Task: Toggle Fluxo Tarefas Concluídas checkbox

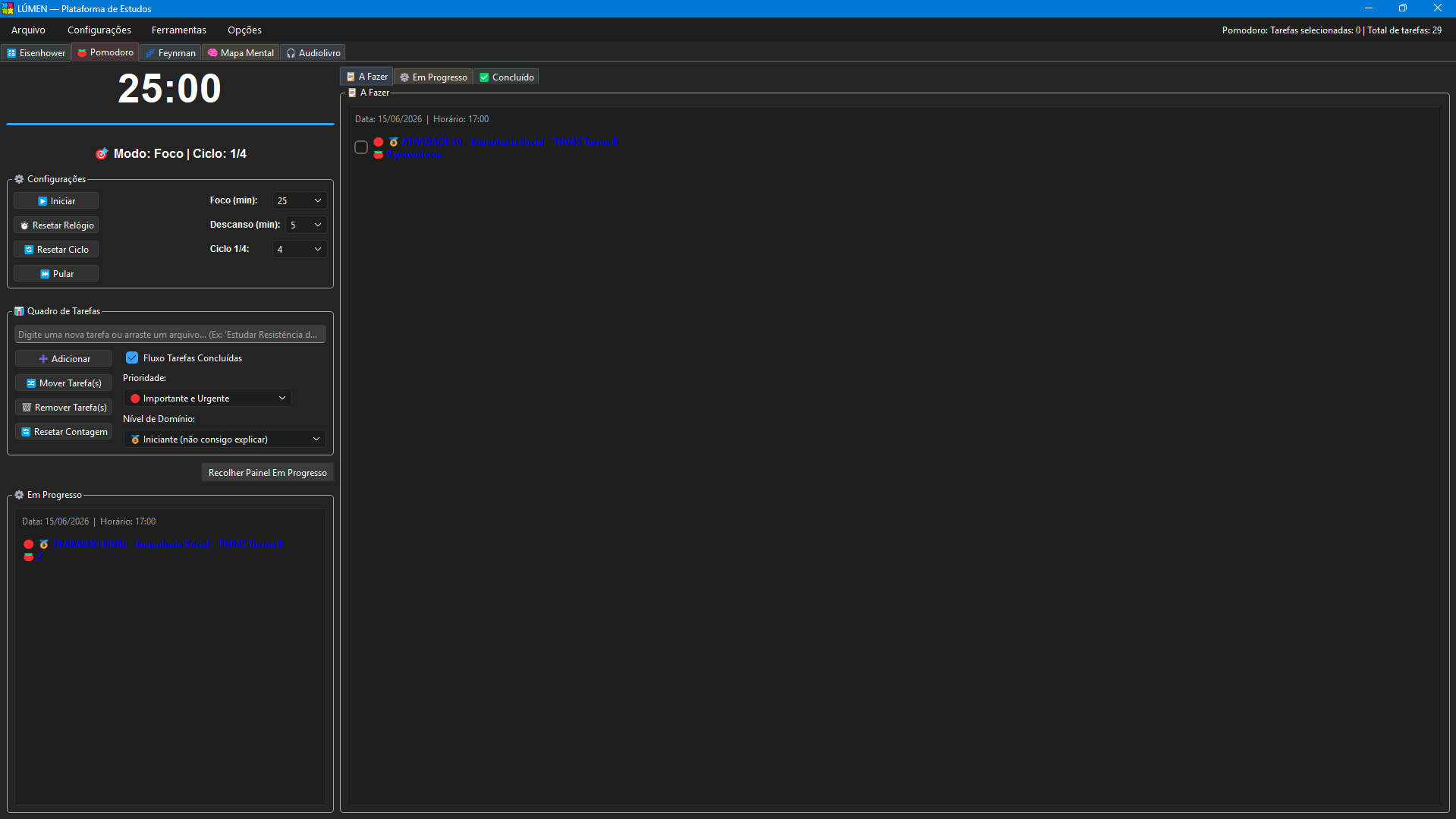Action: click(132, 358)
